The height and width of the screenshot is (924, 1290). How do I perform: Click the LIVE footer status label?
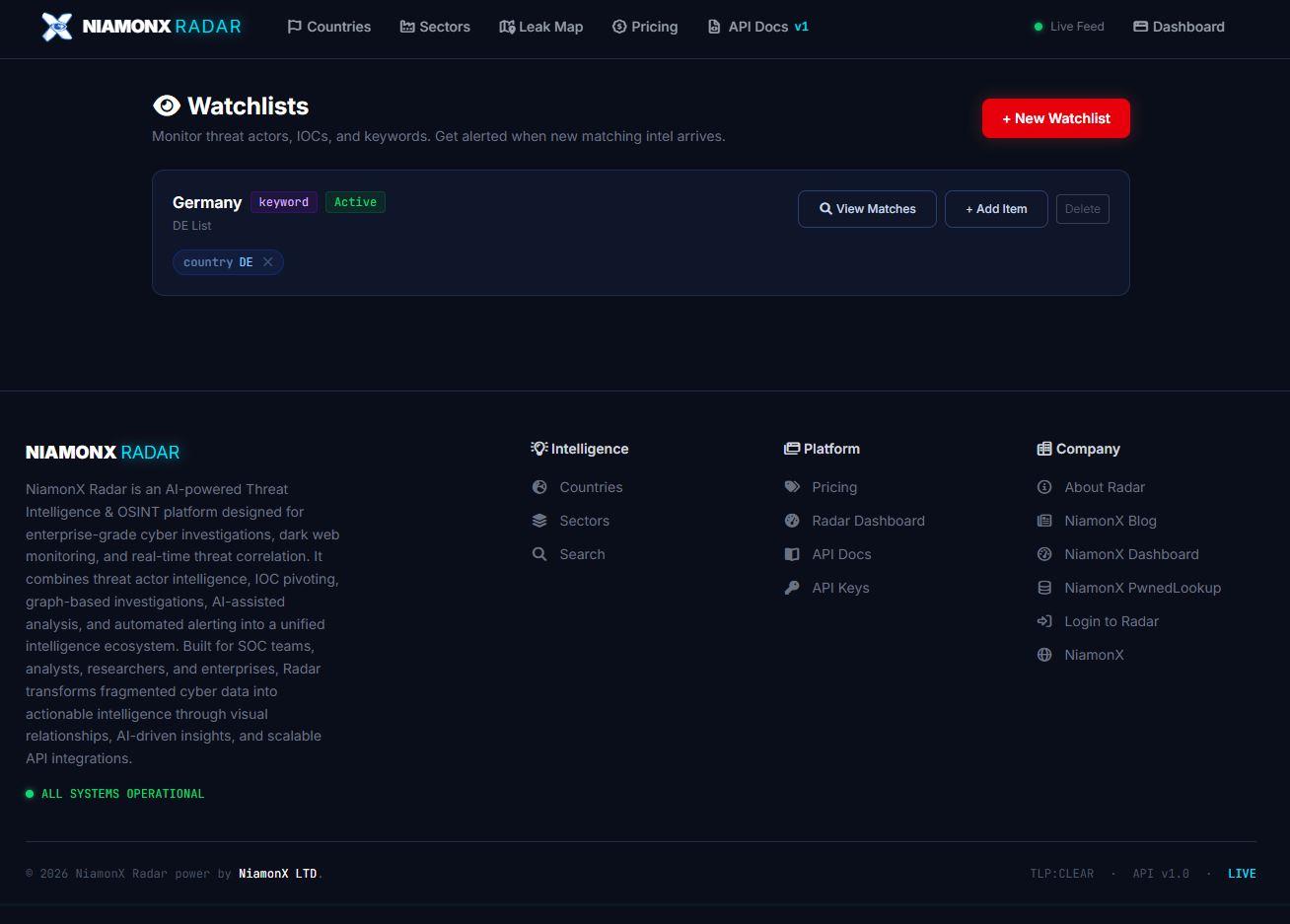[1242, 874]
